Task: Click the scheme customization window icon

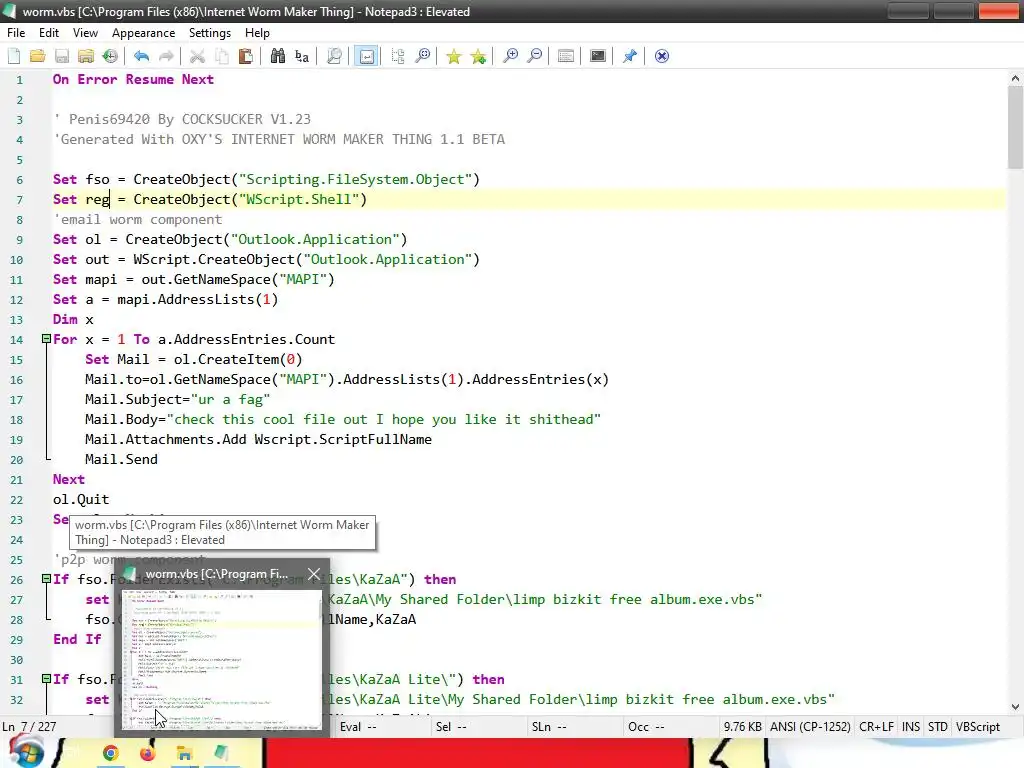Action: click(566, 56)
